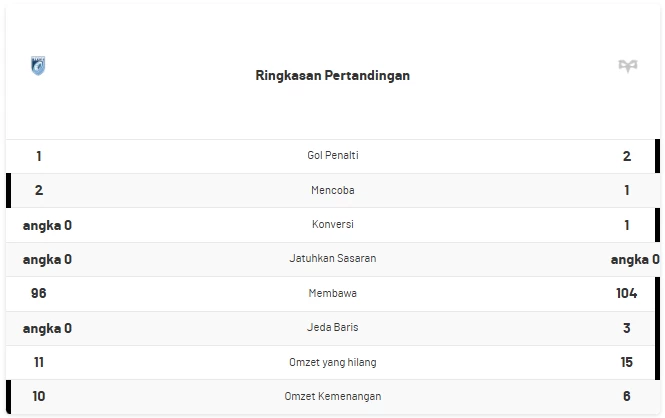Click away value 3 for Jeda Baris
Screen dimensions: 665x418
(627, 328)
